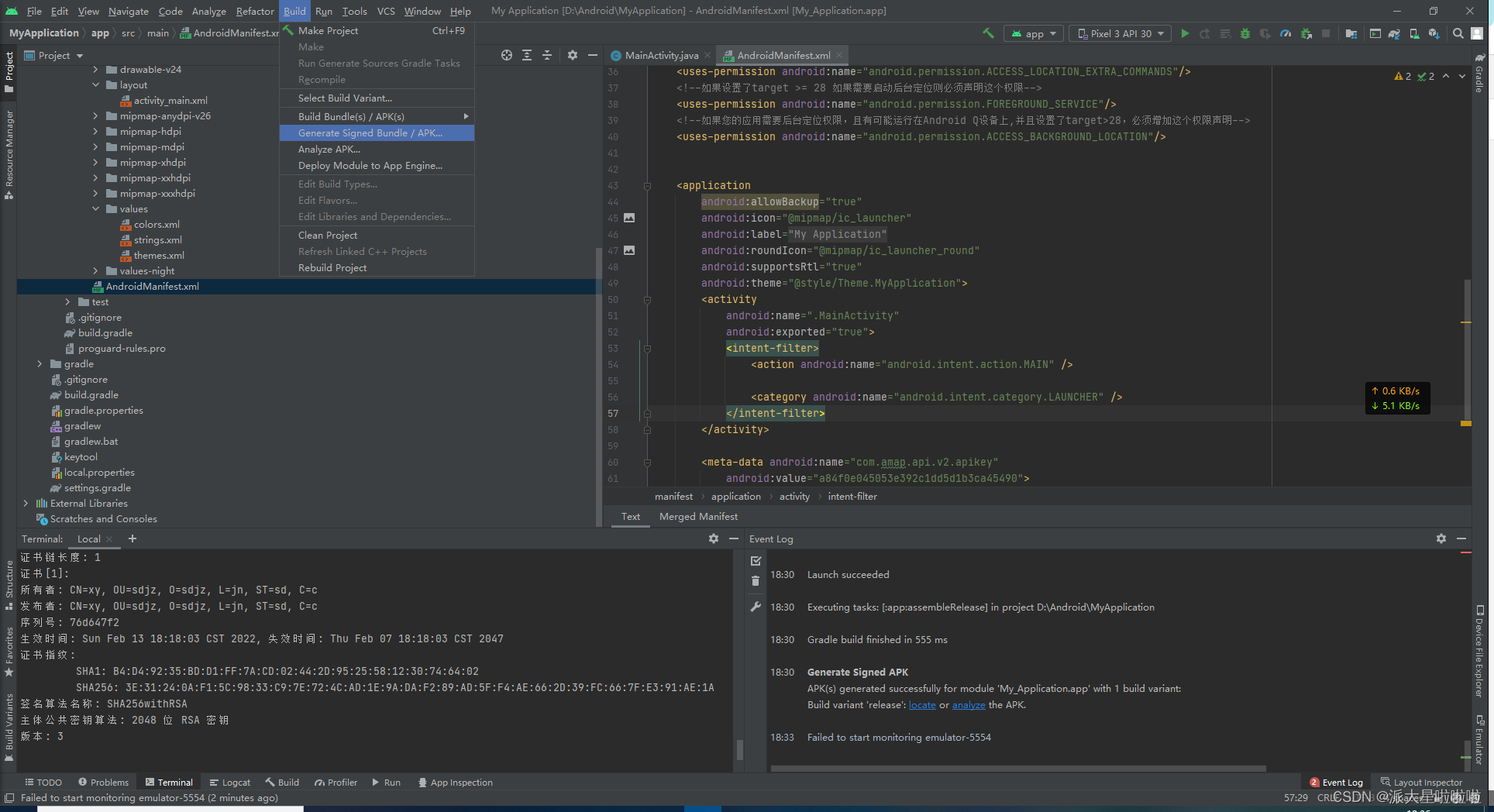Image resolution: width=1494 pixels, height=812 pixels.
Task: Click terminal vertical scrollbar thumb
Action: click(x=740, y=748)
